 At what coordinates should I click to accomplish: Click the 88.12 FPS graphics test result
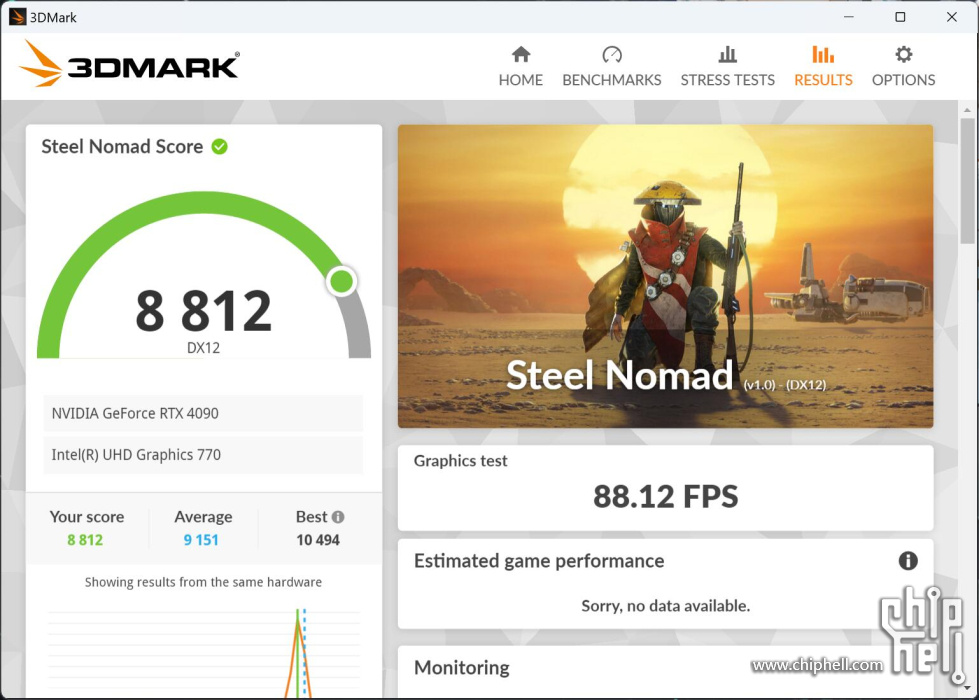click(x=666, y=496)
